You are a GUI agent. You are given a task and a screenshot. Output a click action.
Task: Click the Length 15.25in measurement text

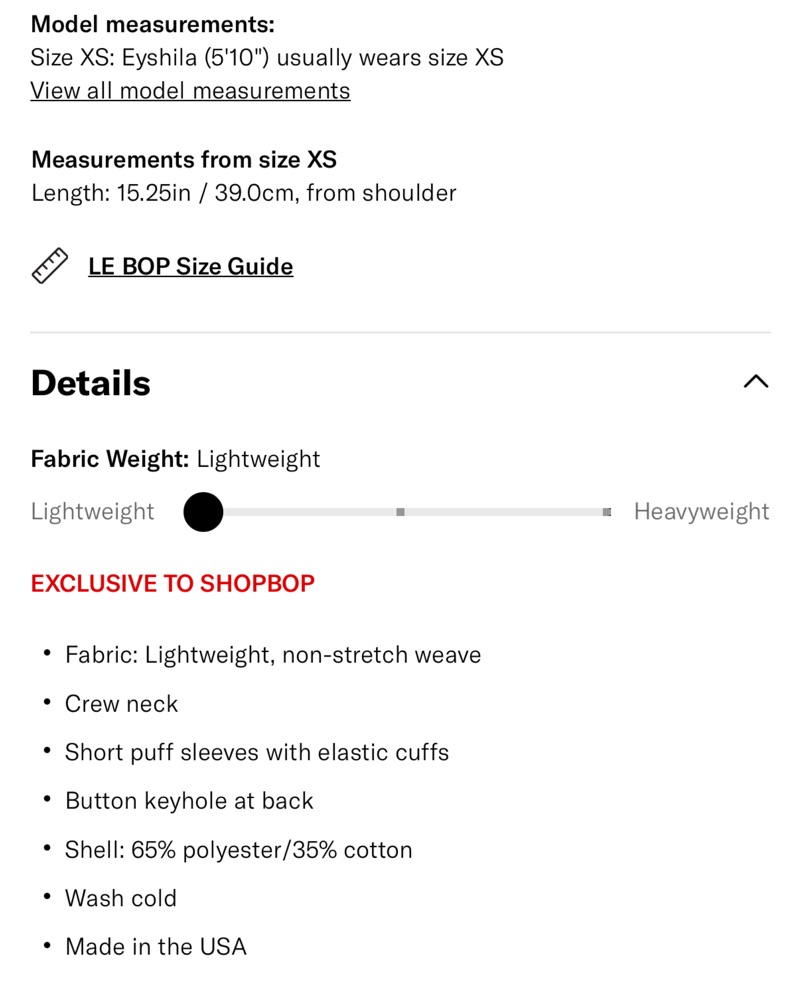244,193
